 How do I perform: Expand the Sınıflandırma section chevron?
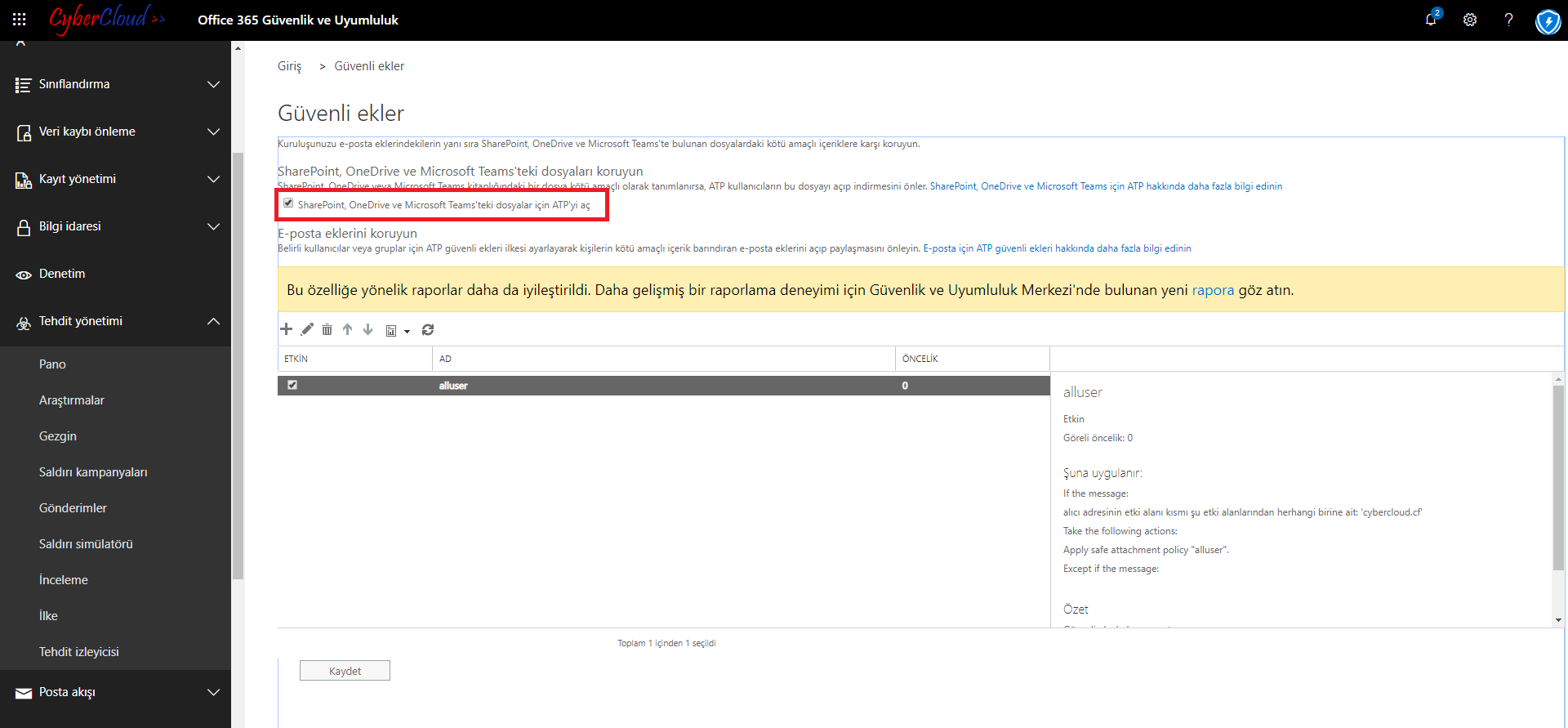click(214, 84)
